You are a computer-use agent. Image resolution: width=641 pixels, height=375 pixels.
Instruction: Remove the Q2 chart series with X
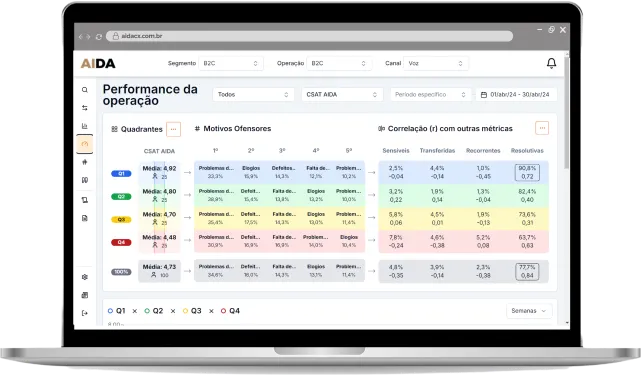(x=173, y=311)
